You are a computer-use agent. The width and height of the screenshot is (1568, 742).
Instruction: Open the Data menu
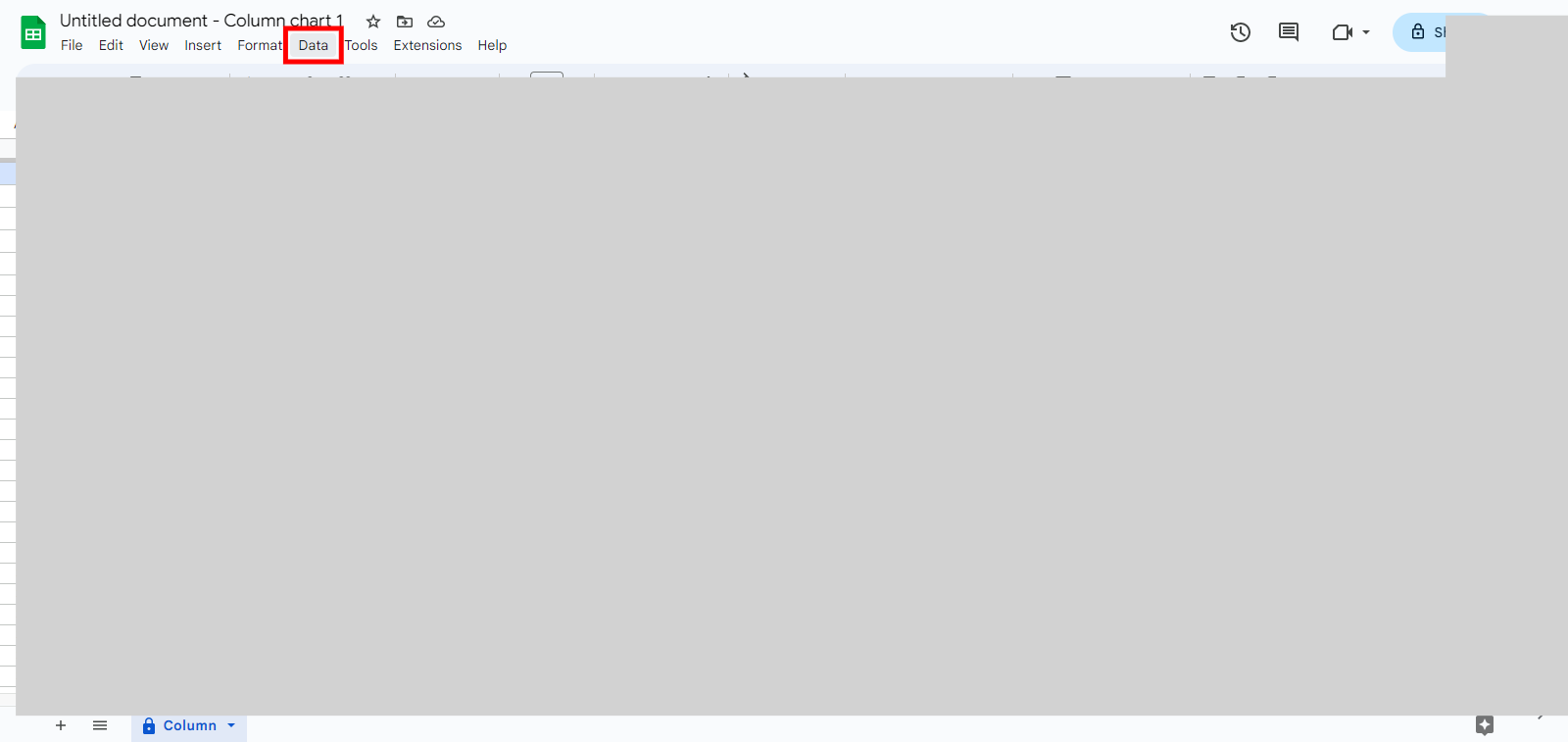[314, 45]
